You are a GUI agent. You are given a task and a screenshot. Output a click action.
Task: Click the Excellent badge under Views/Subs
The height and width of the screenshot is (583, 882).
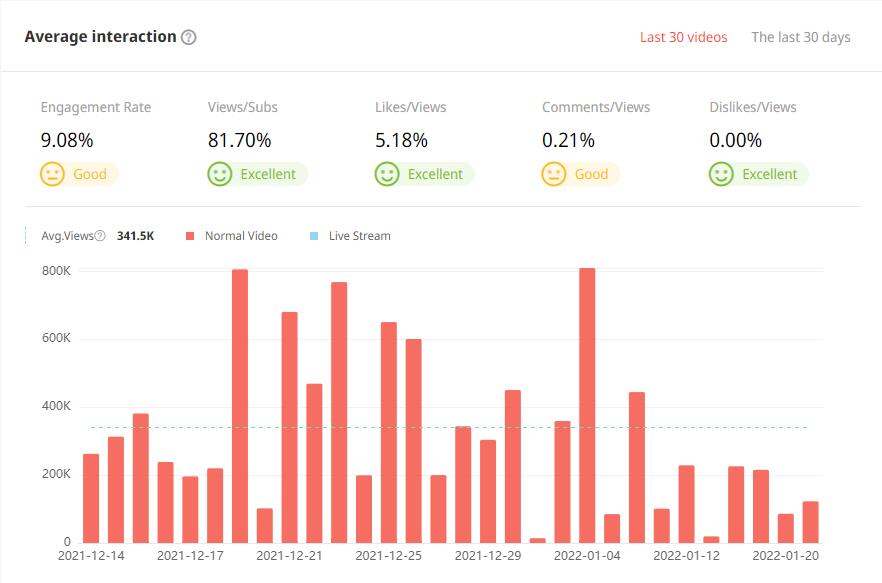click(267, 174)
